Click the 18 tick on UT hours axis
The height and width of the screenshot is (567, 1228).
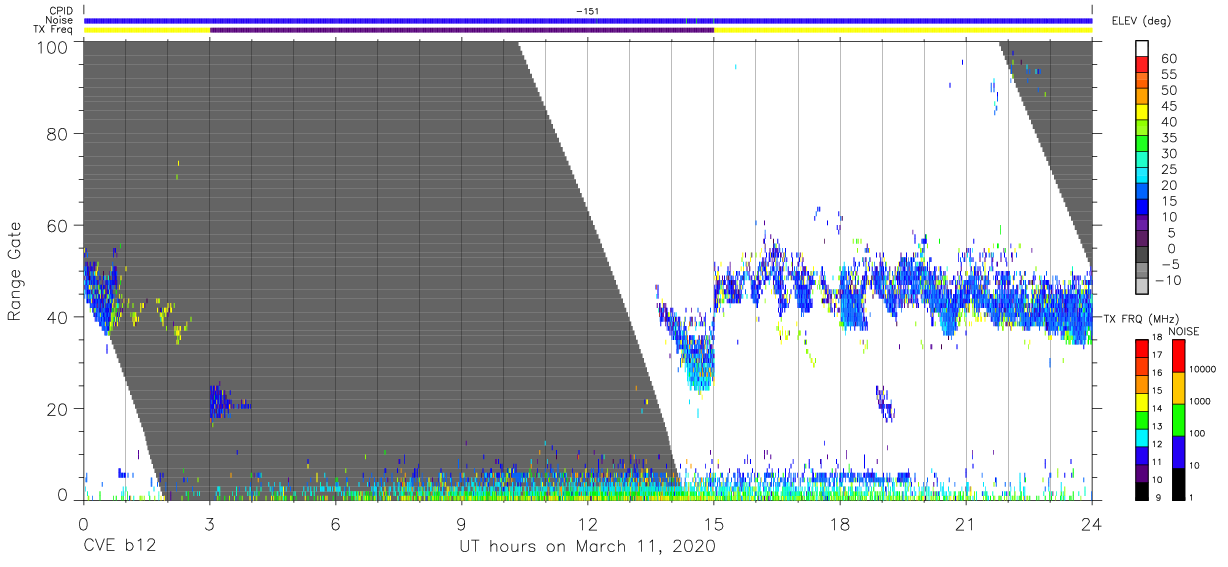pyautogui.click(x=840, y=524)
